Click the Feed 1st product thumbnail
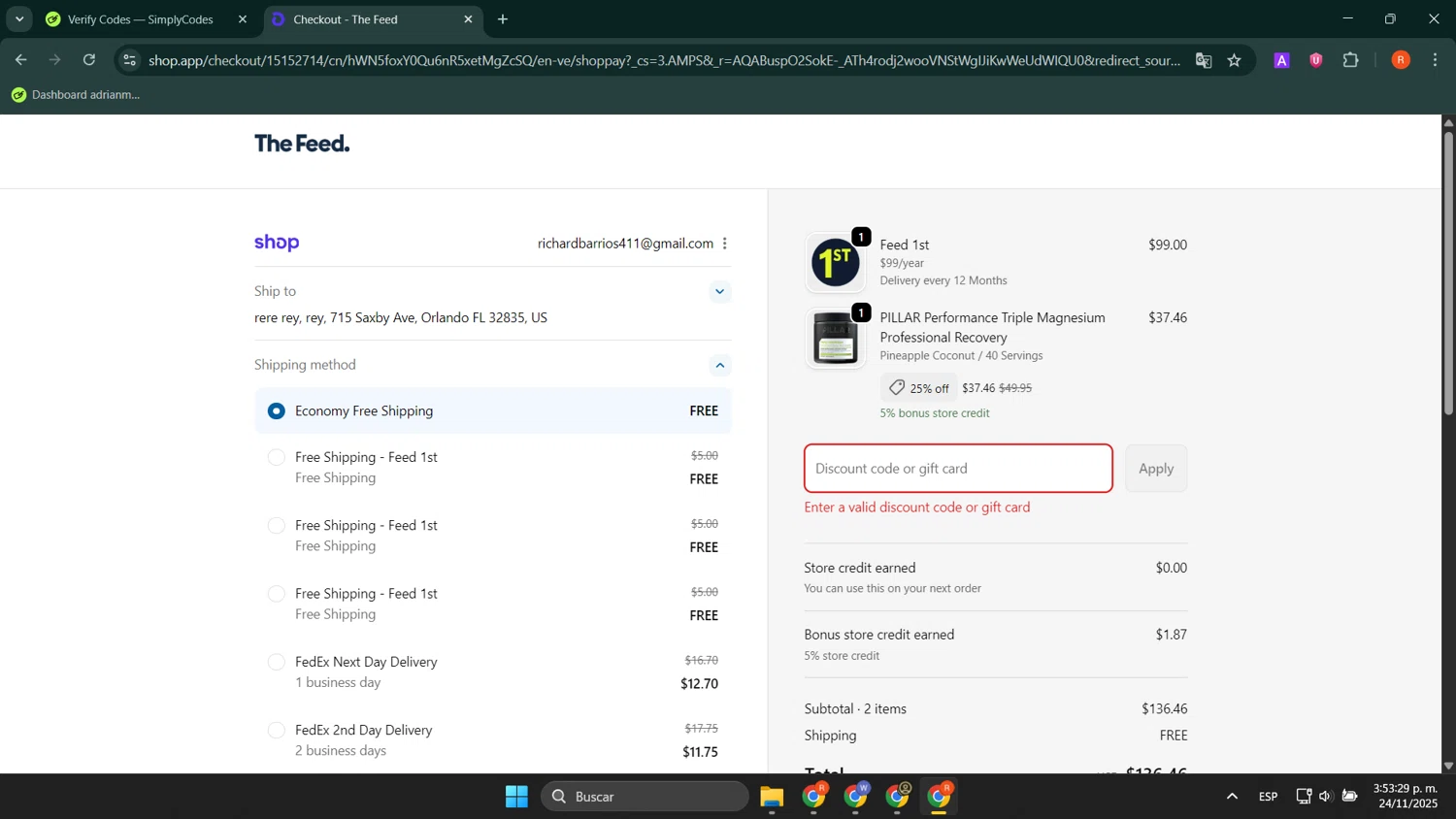Viewport: 1456px width, 819px height. pyautogui.click(x=836, y=263)
